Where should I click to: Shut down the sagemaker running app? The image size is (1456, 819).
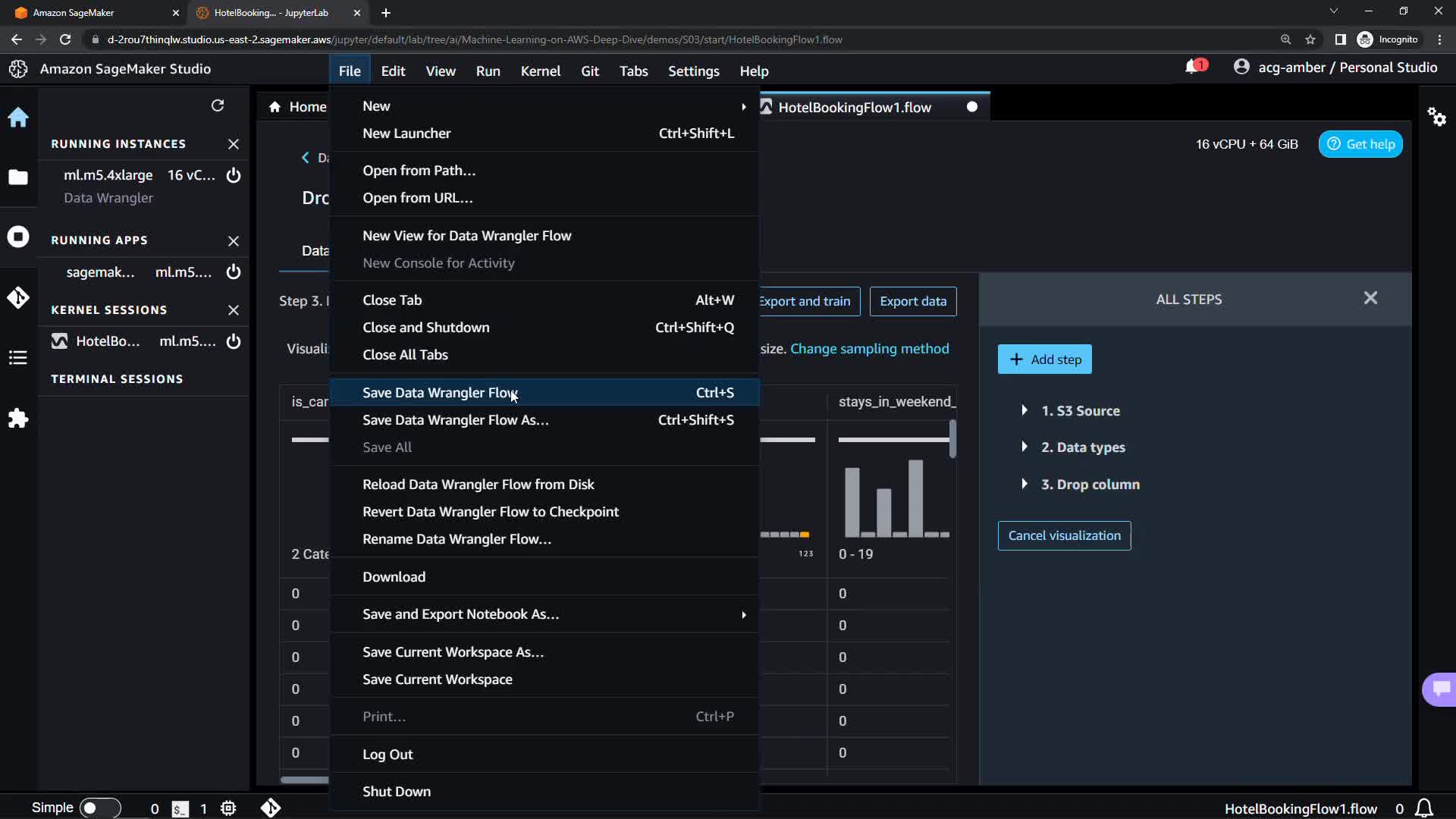(234, 272)
